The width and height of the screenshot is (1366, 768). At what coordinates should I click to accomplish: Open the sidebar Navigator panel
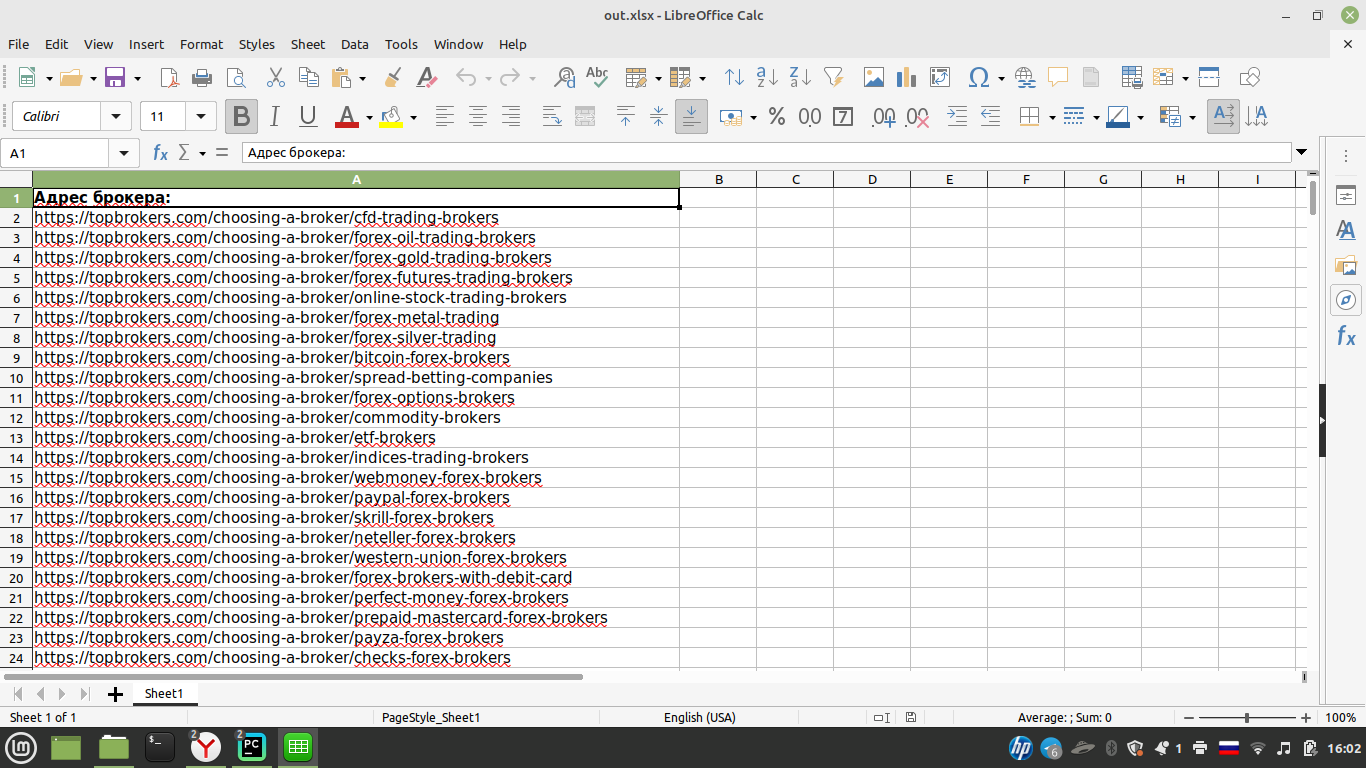point(1346,300)
